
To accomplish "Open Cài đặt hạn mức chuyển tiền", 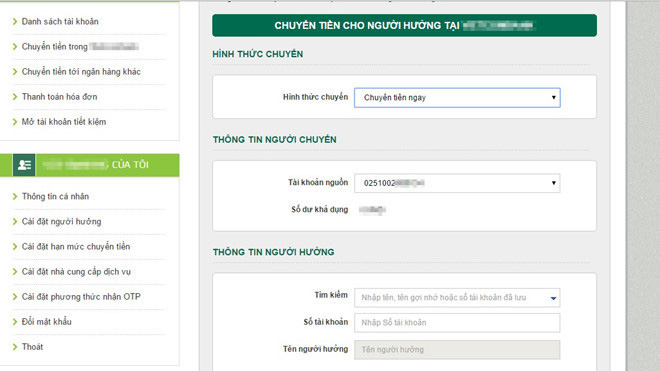I will [76, 247].
